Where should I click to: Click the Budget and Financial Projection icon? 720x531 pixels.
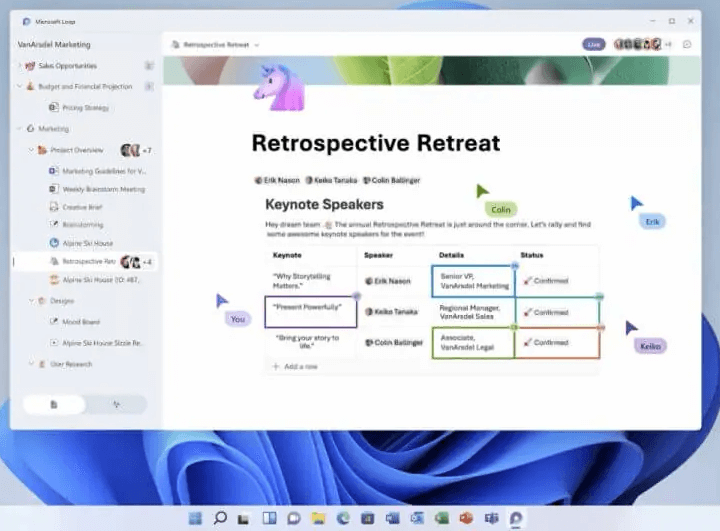click(x=30, y=86)
